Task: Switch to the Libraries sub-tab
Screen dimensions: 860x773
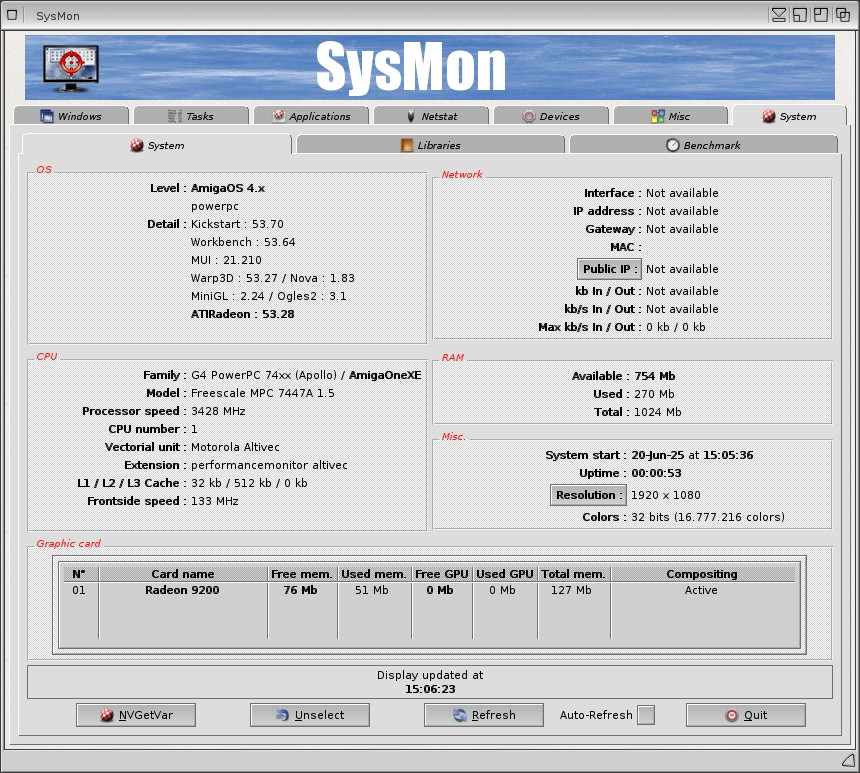Action: 431,145
